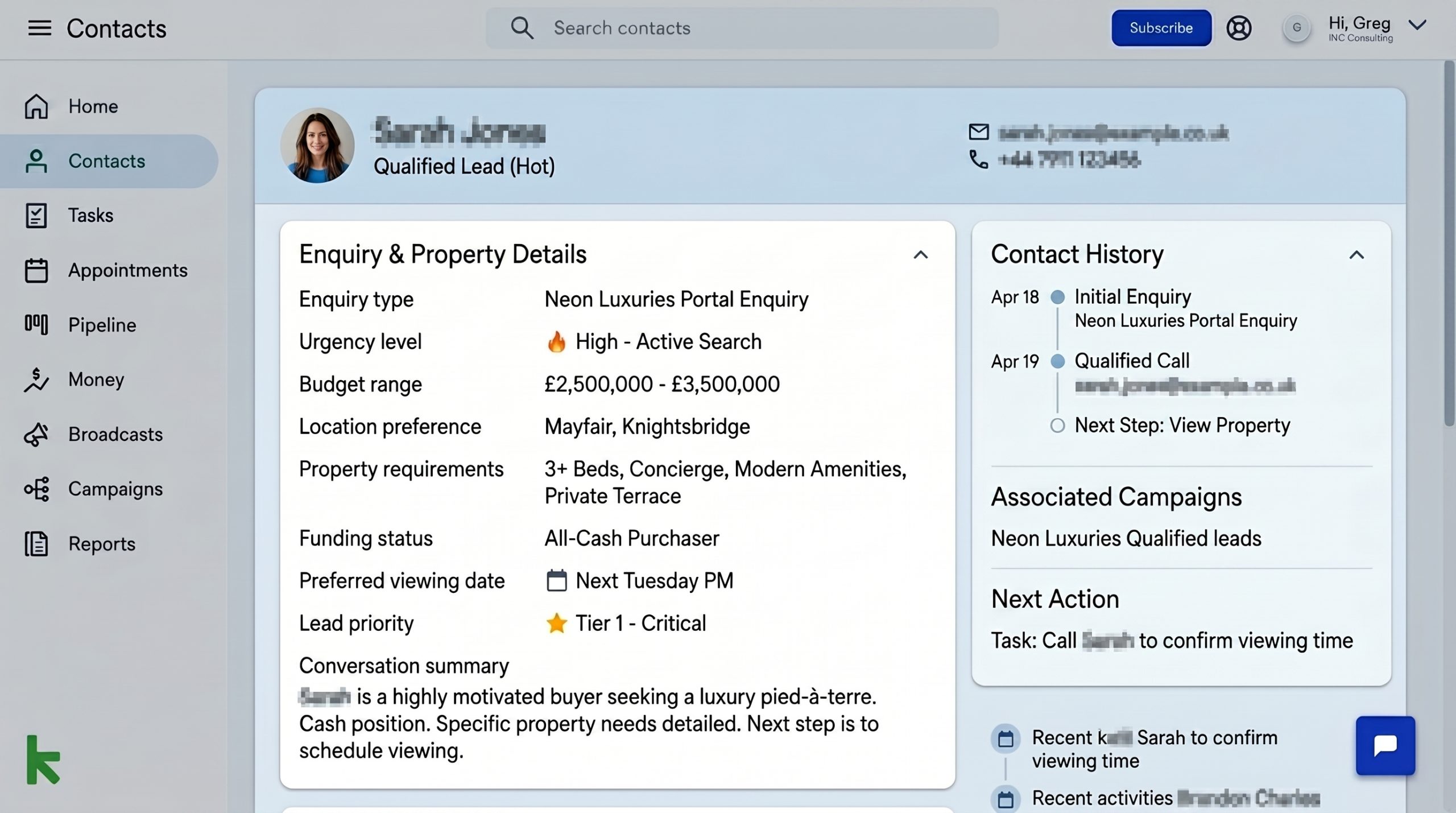Open the Campaigns section

point(115,489)
